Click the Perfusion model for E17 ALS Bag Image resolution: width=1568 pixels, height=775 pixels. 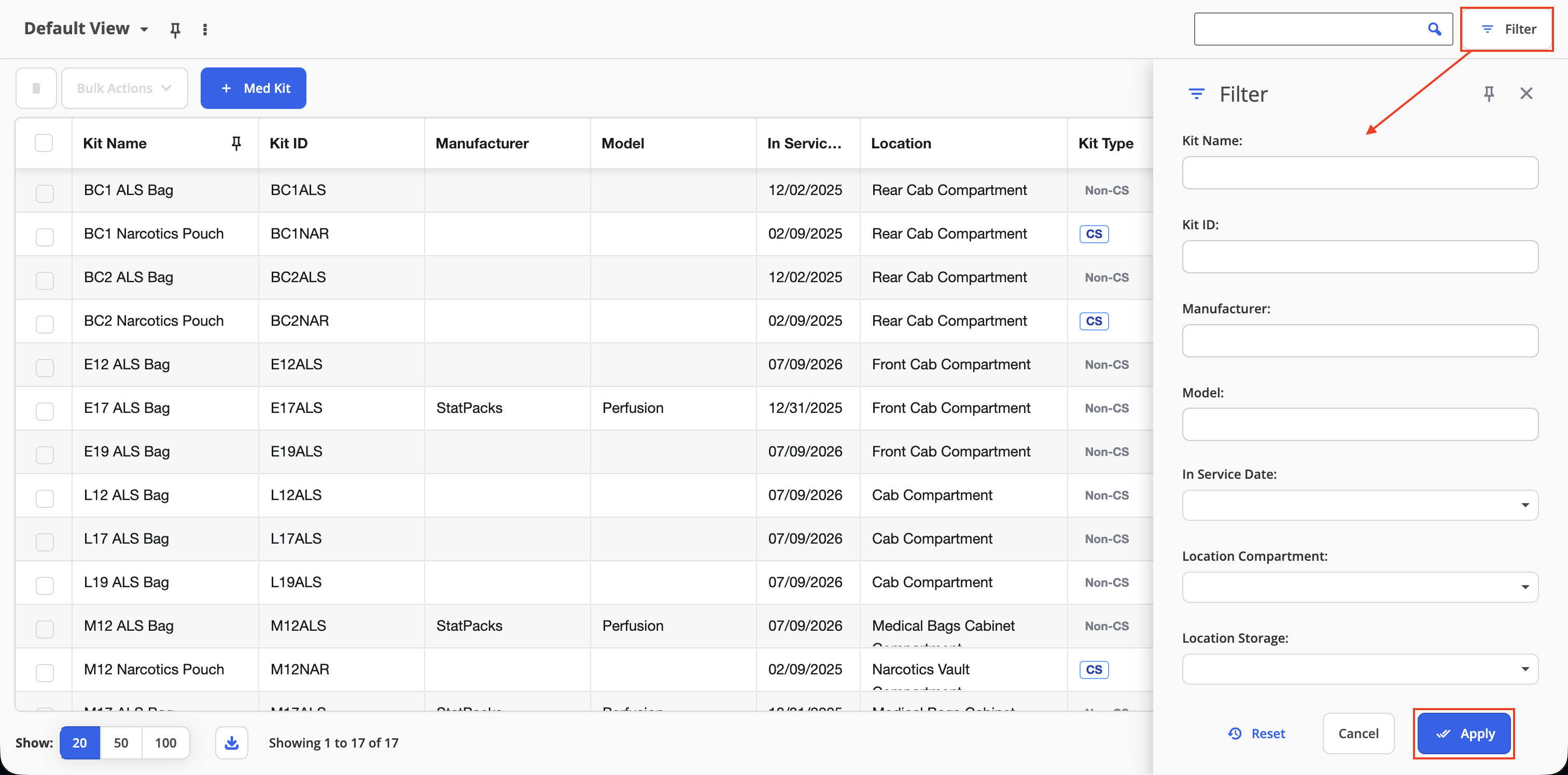(633, 408)
